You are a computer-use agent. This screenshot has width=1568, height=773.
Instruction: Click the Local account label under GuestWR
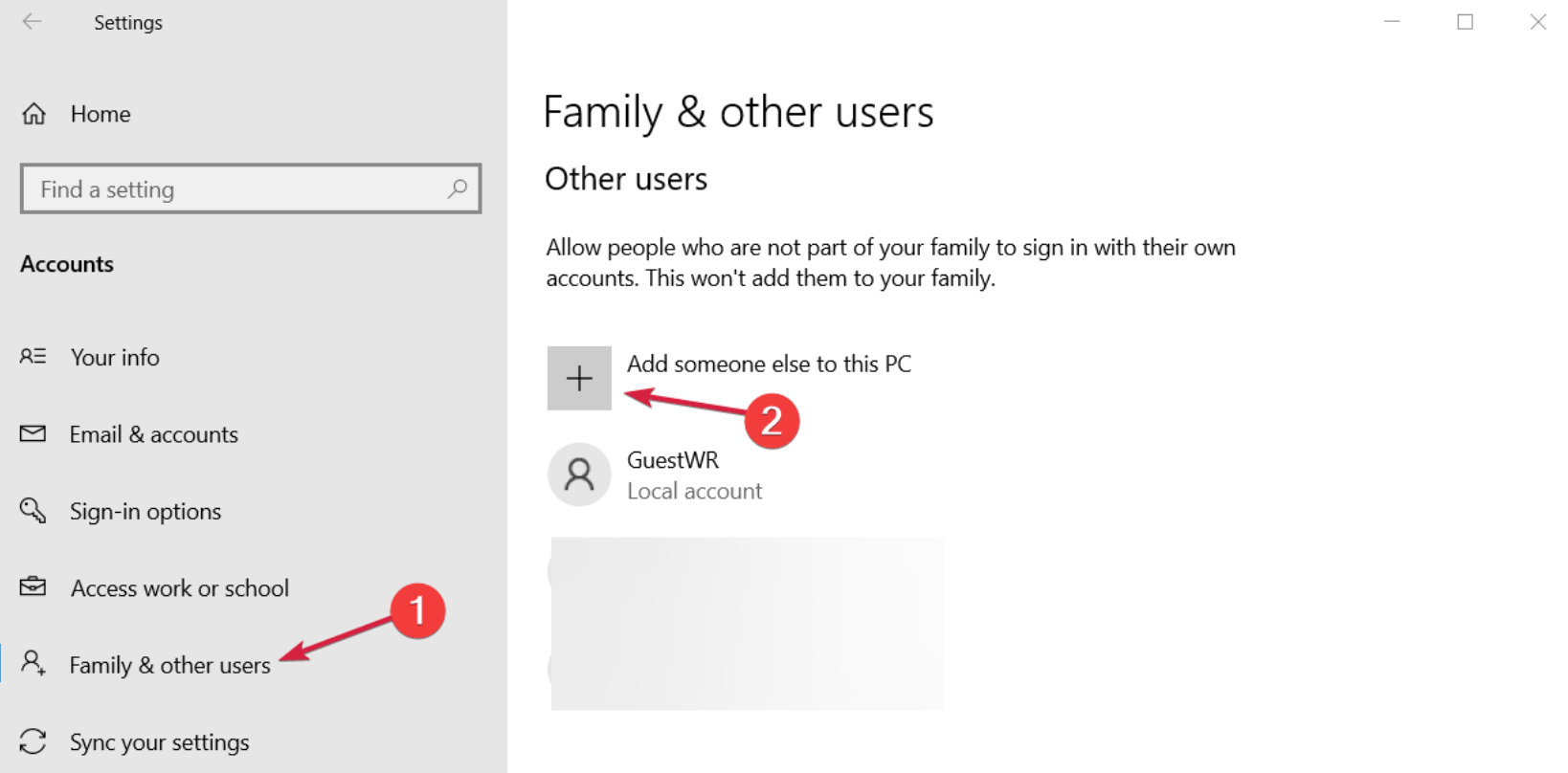[x=695, y=491]
